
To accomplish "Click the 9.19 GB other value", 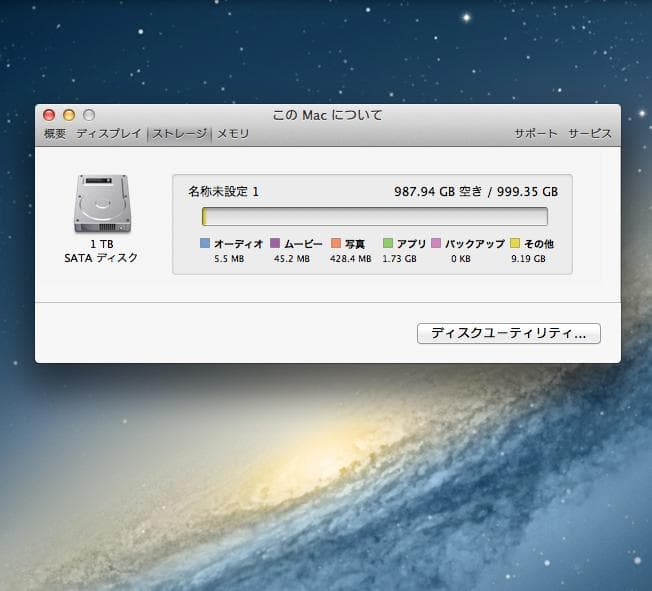I will (528, 259).
